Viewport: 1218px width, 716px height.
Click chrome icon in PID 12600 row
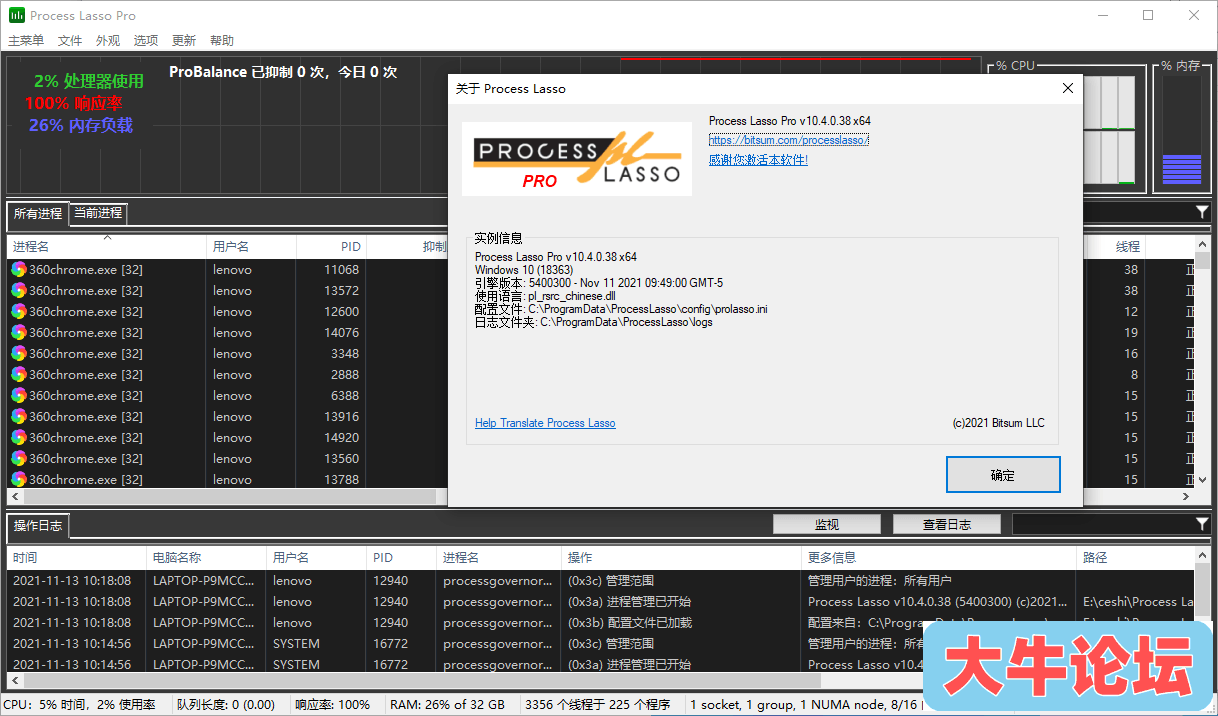point(19,312)
